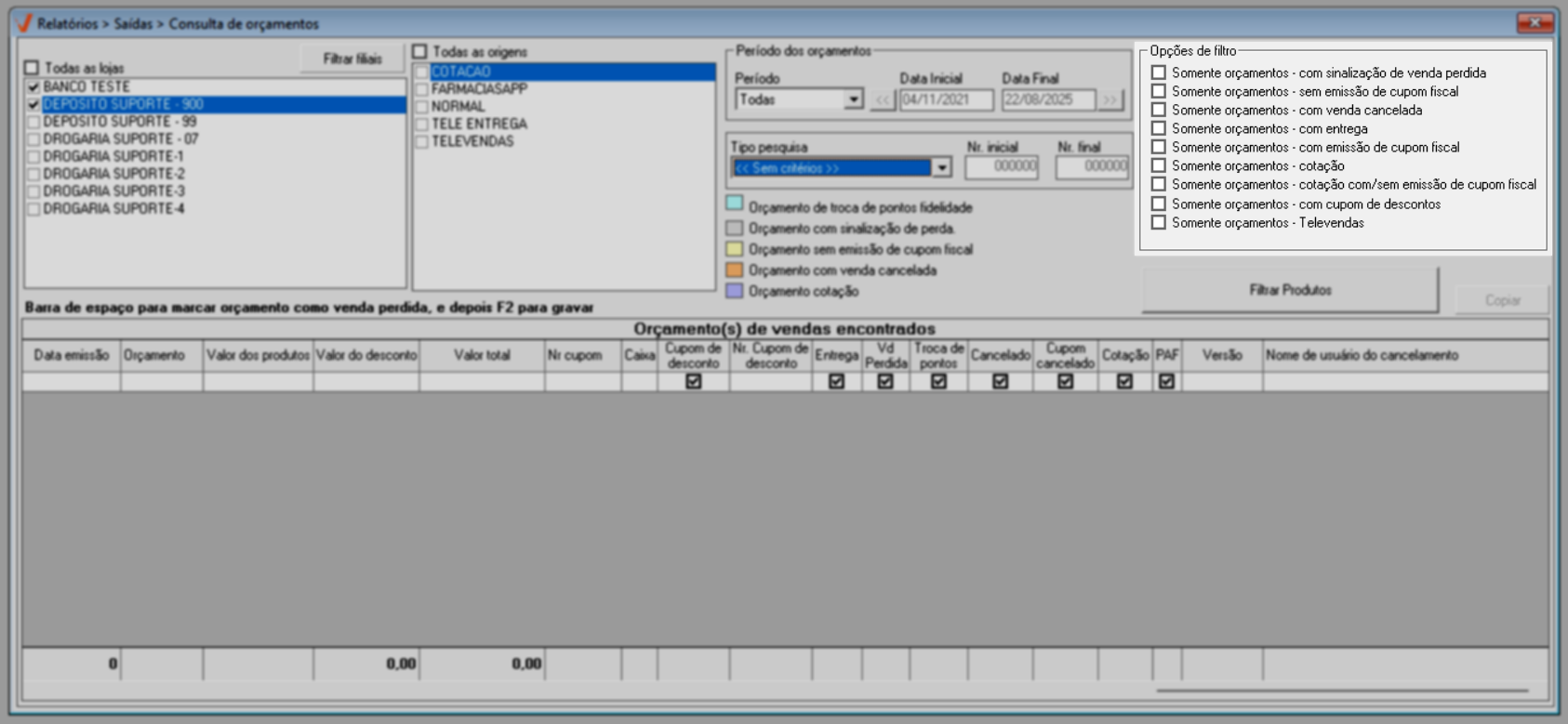Viewport: 1568px width, 724px height.
Task: Check the COTACAO origin
Action: pos(422,72)
